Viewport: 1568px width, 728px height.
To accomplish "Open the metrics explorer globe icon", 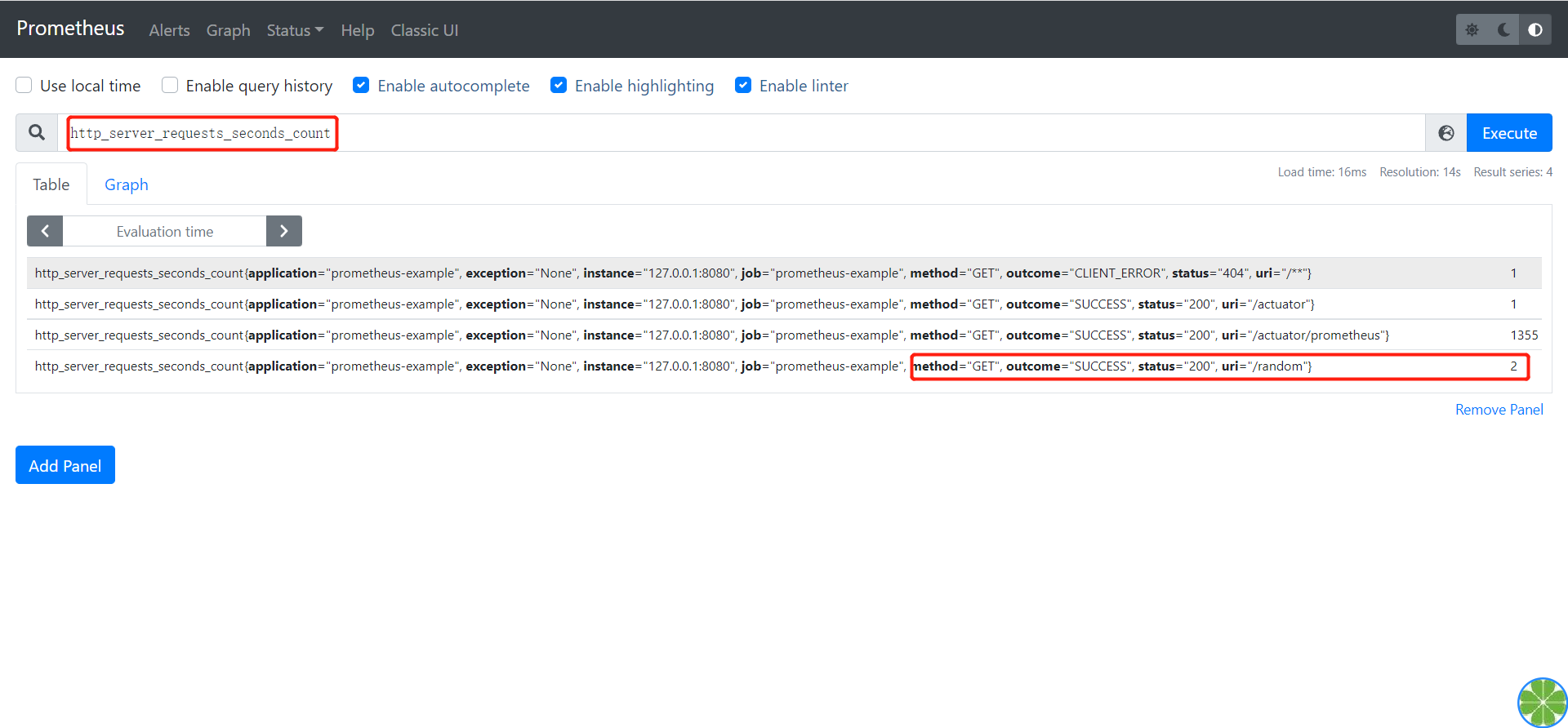I will pos(1445,133).
